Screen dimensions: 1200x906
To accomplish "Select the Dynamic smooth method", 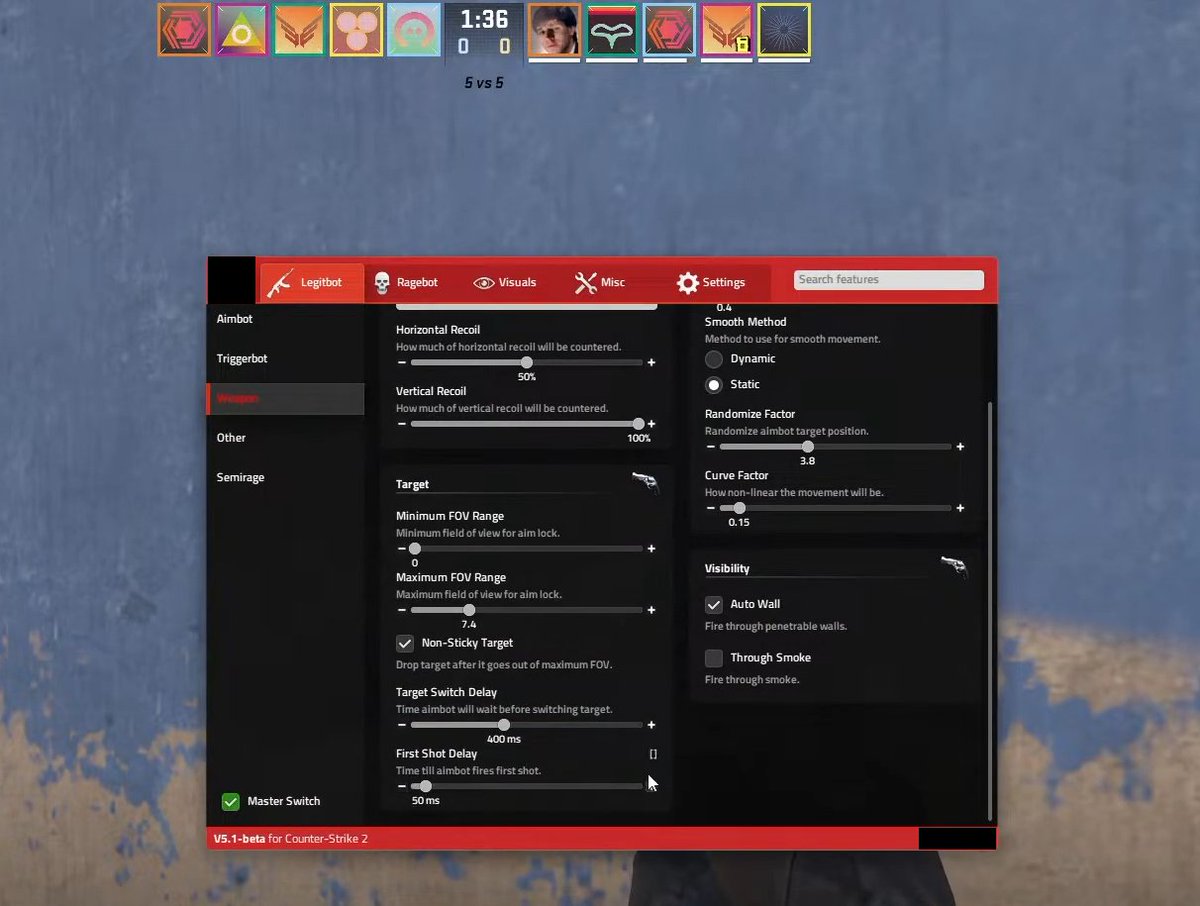I will point(714,358).
